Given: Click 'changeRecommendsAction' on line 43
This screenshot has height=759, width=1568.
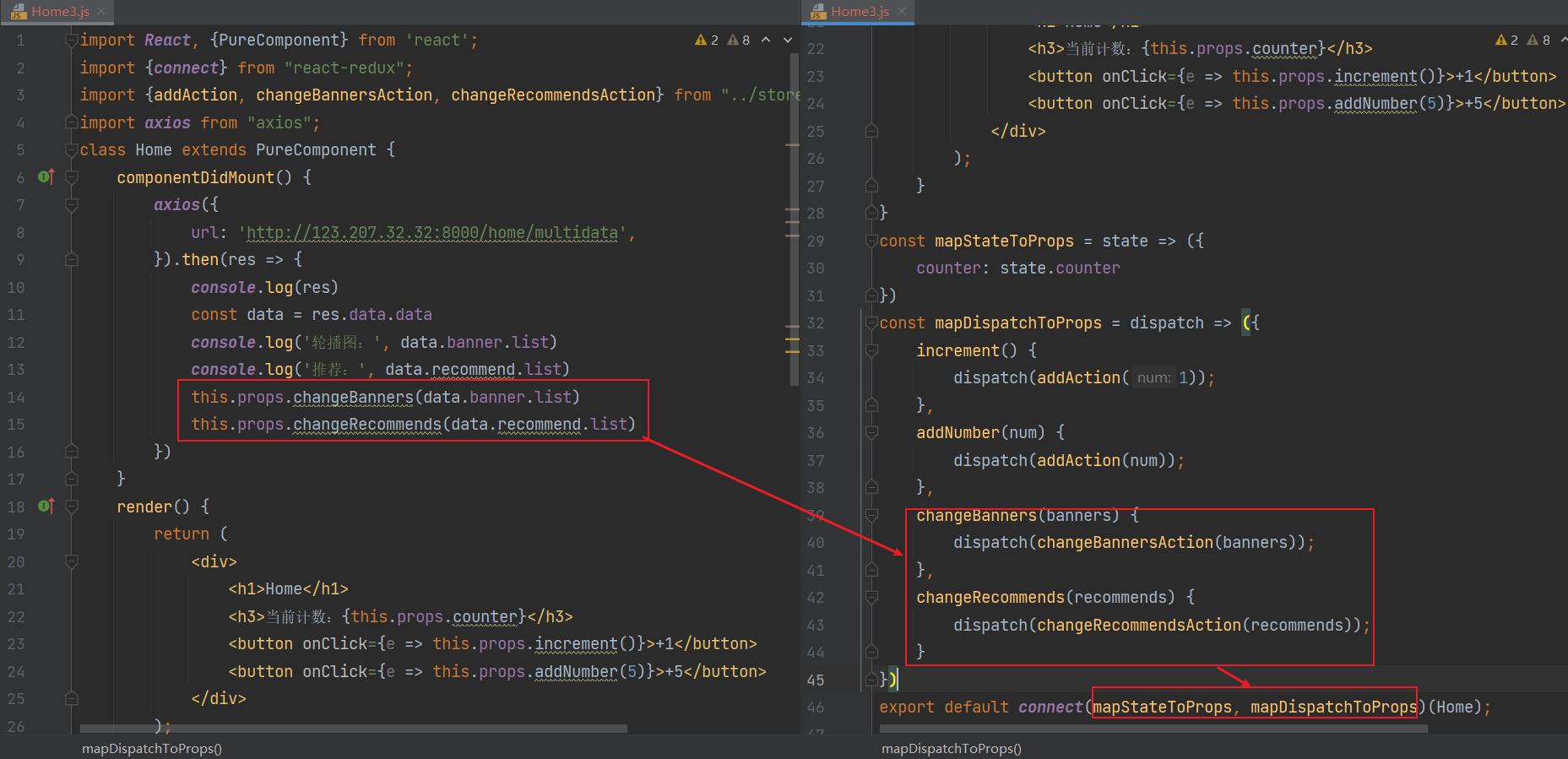Looking at the screenshot, I should click(x=1139, y=625).
